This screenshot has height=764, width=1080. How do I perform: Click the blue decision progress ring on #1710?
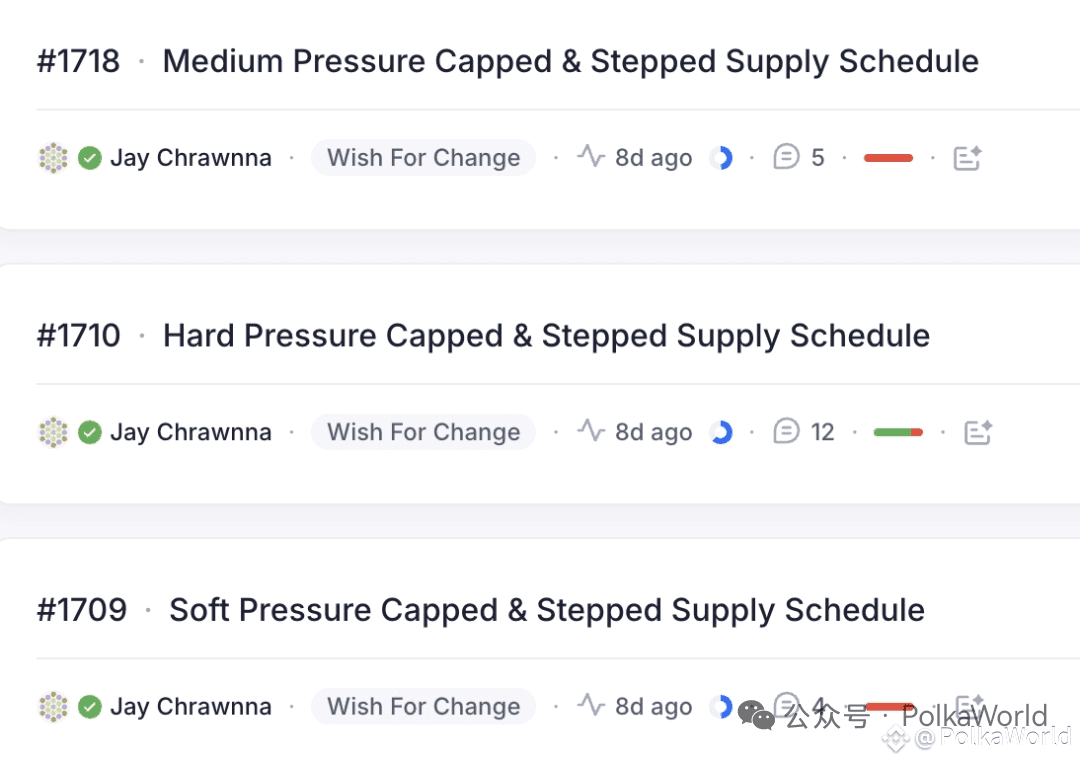tap(721, 432)
